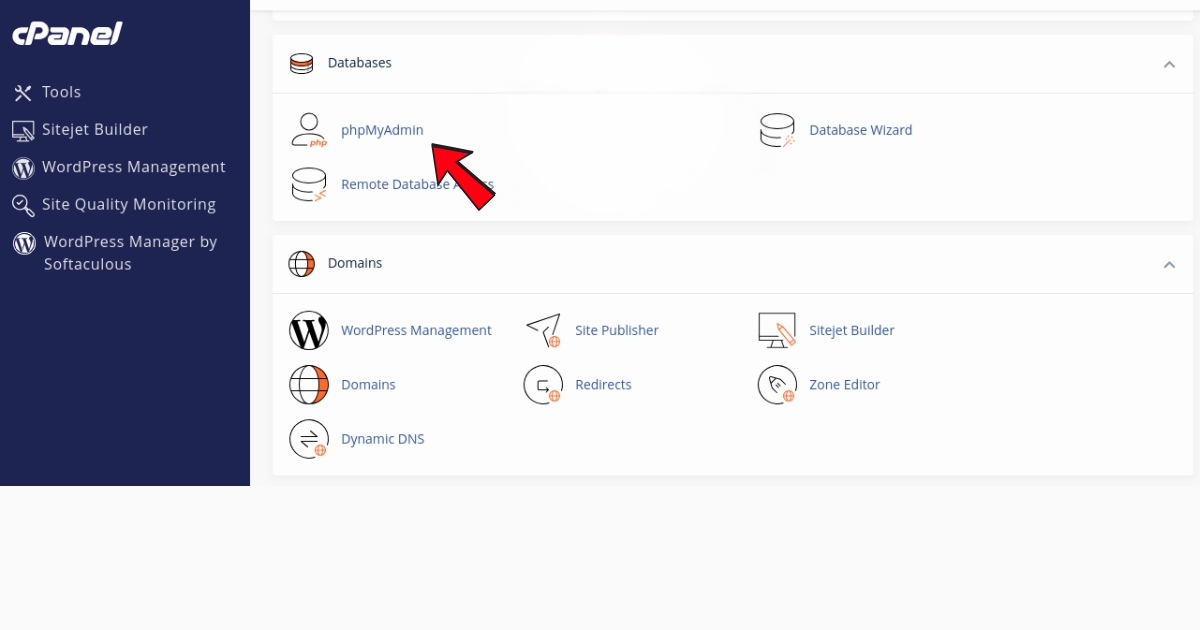Click the Remote Database Access icon
Screen dimensions: 1200x630
coord(309,185)
